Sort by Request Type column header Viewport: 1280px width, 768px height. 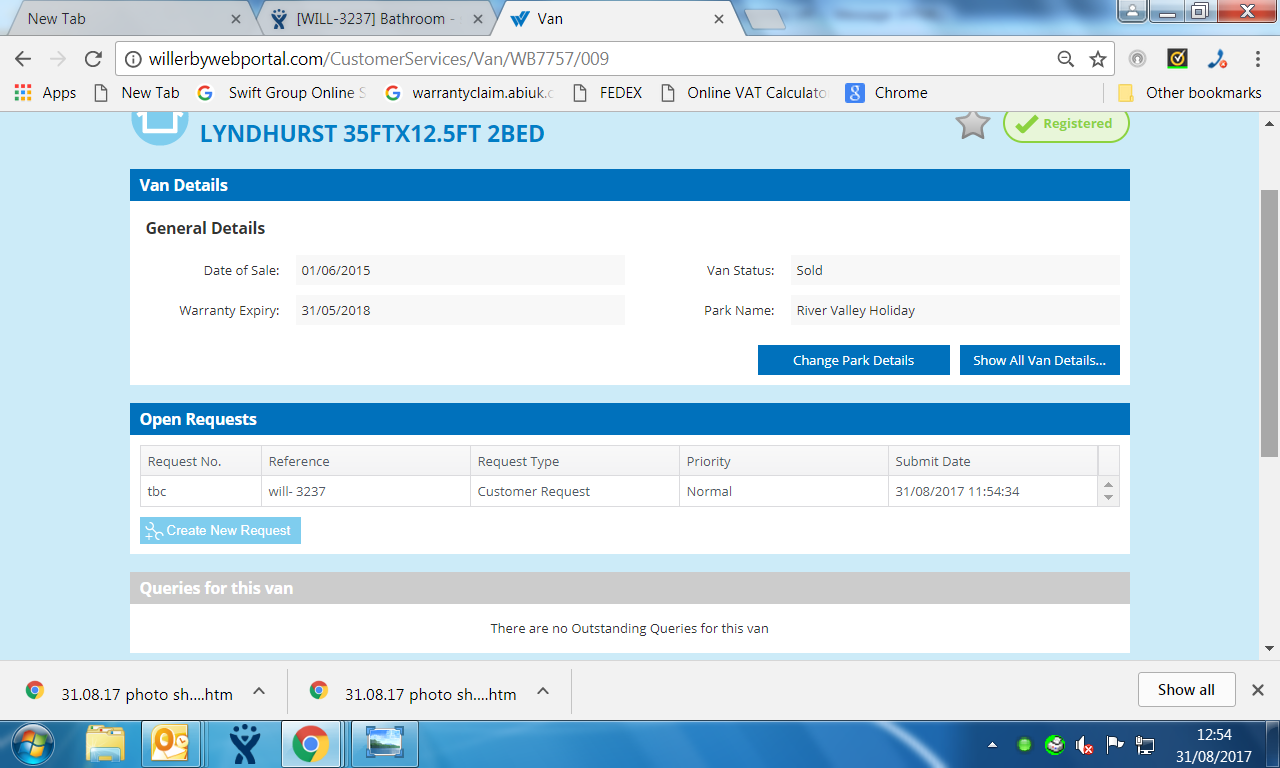(575, 461)
